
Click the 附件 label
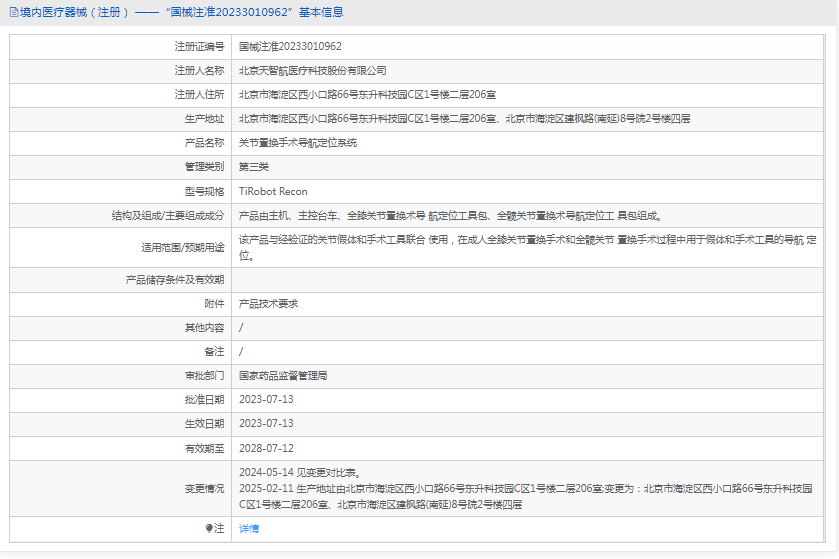click(x=214, y=304)
